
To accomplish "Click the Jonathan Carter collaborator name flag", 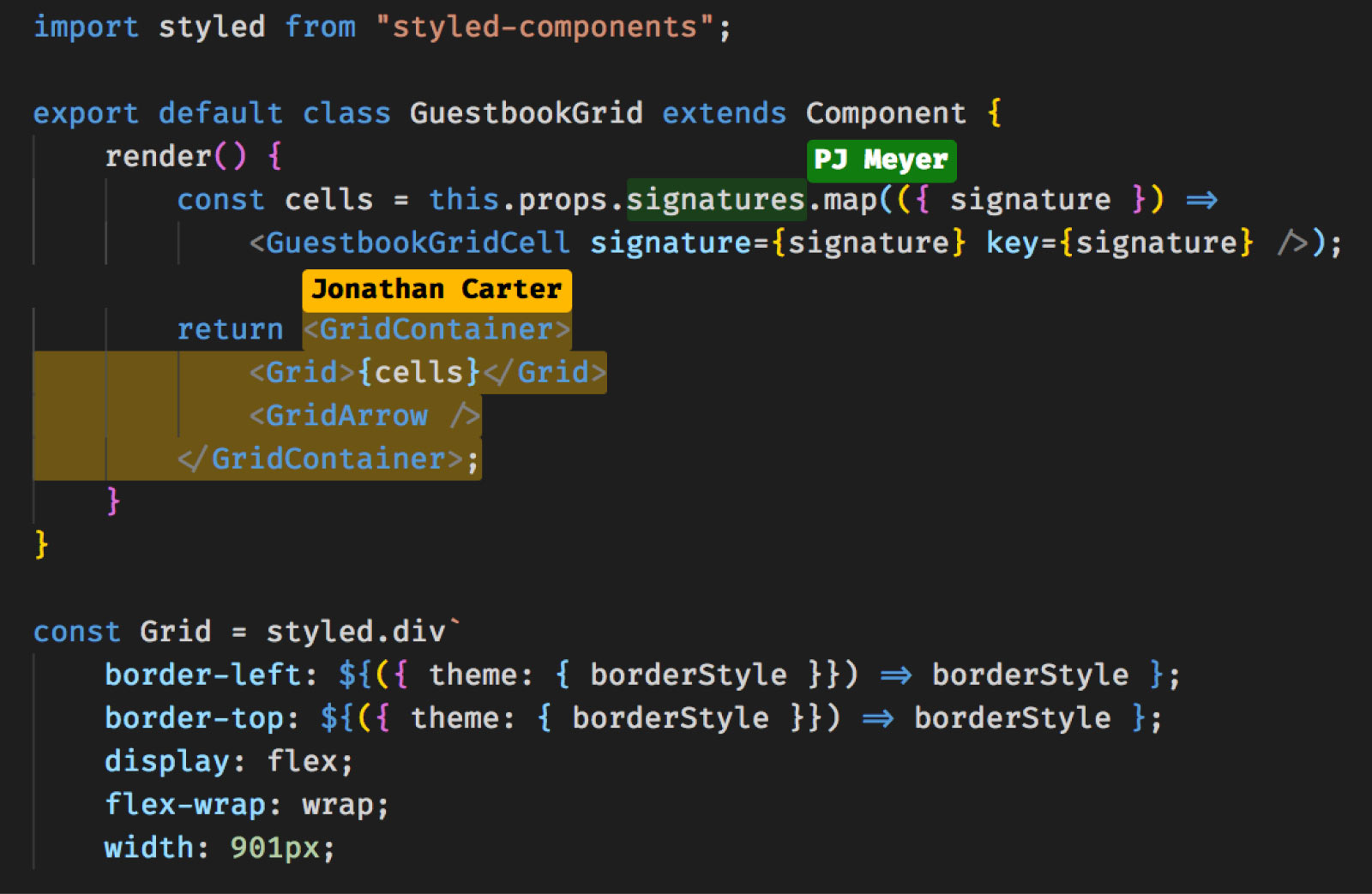I will coord(436,290).
